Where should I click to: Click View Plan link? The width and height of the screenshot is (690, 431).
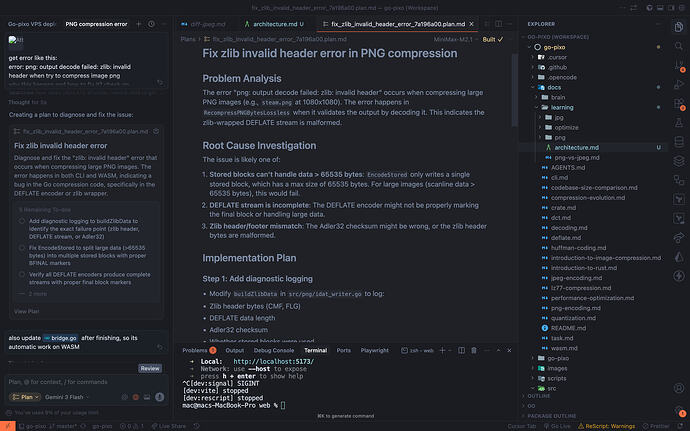tap(26, 311)
